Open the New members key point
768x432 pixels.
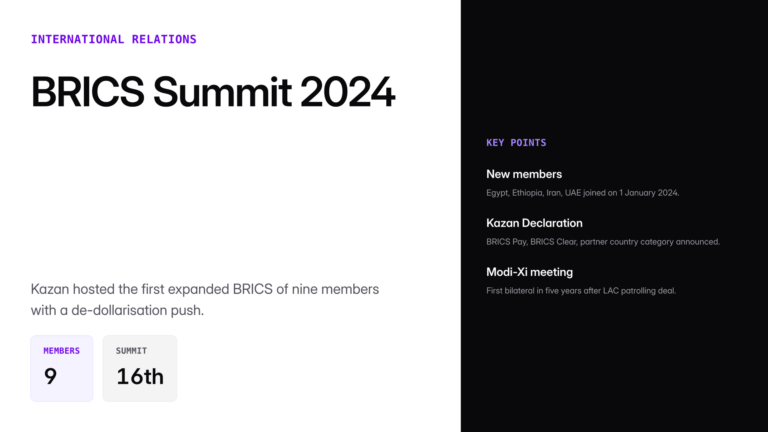[x=524, y=174]
